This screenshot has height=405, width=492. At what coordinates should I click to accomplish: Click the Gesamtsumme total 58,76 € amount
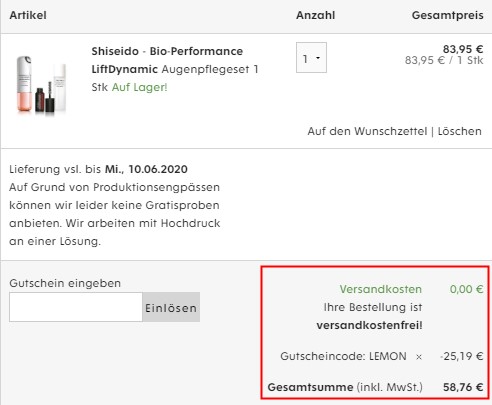tap(463, 387)
